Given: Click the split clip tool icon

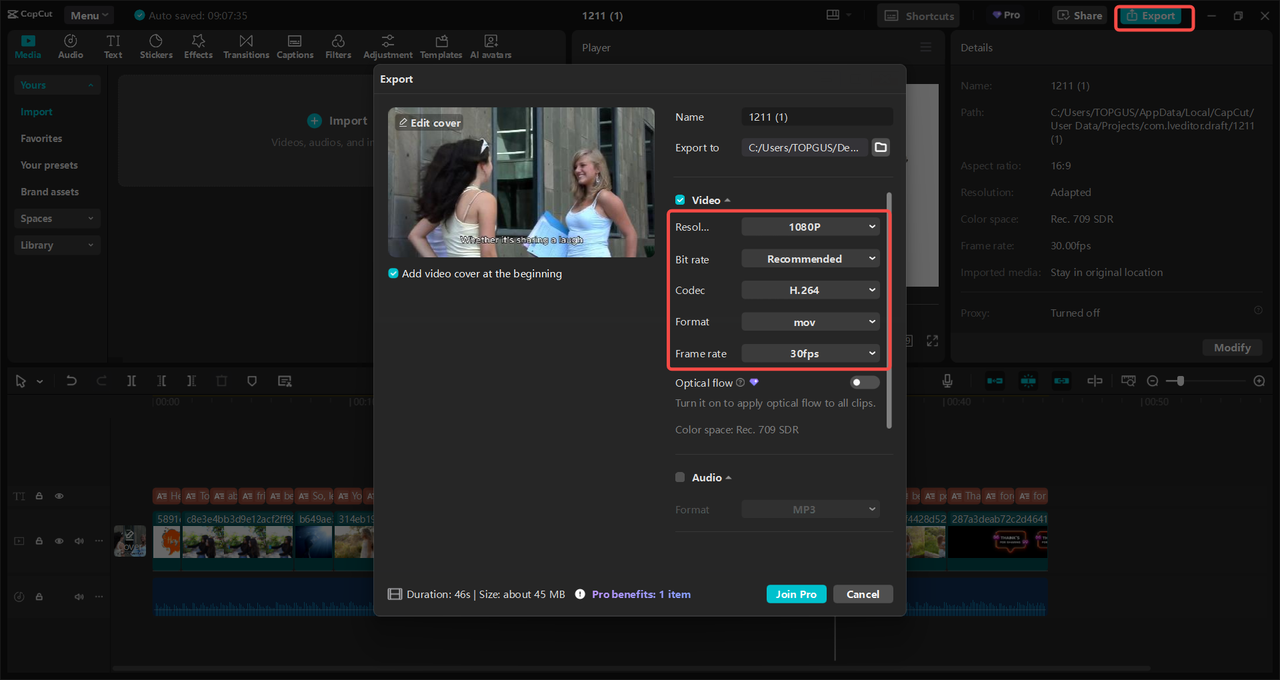Looking at the screenshot, I should [131, 381].
